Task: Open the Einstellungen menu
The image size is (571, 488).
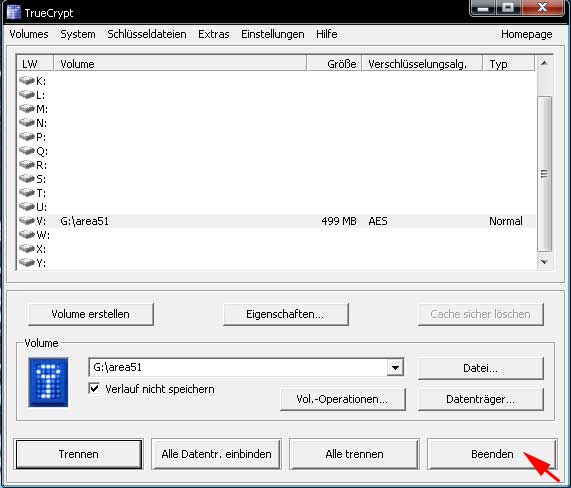Action: point(272,34)
